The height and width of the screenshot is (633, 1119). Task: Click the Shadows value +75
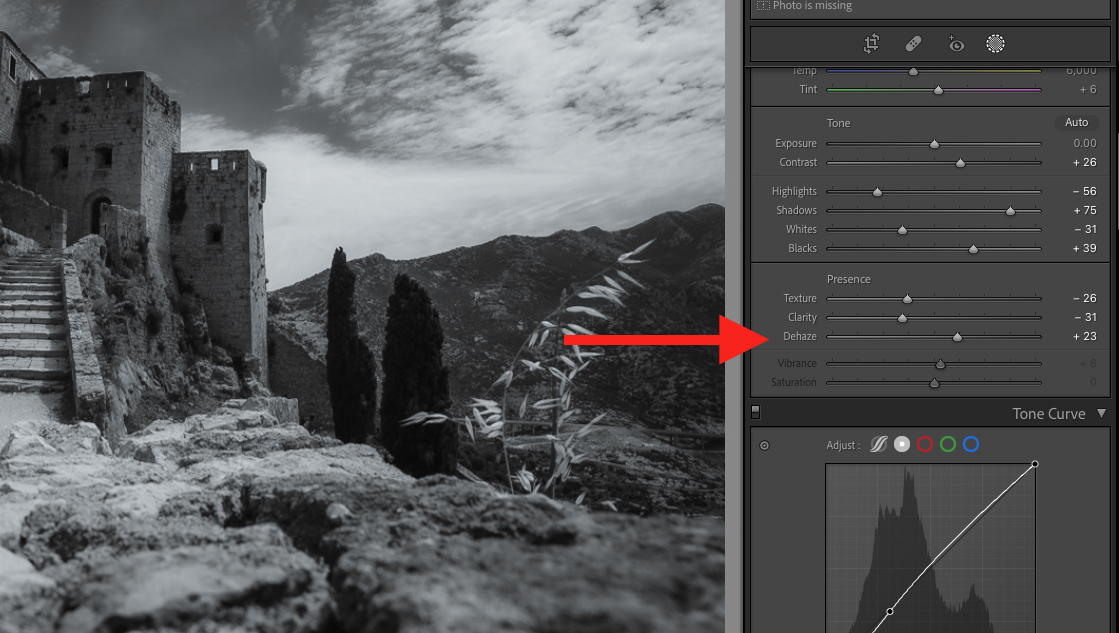tap(1085, 211)
